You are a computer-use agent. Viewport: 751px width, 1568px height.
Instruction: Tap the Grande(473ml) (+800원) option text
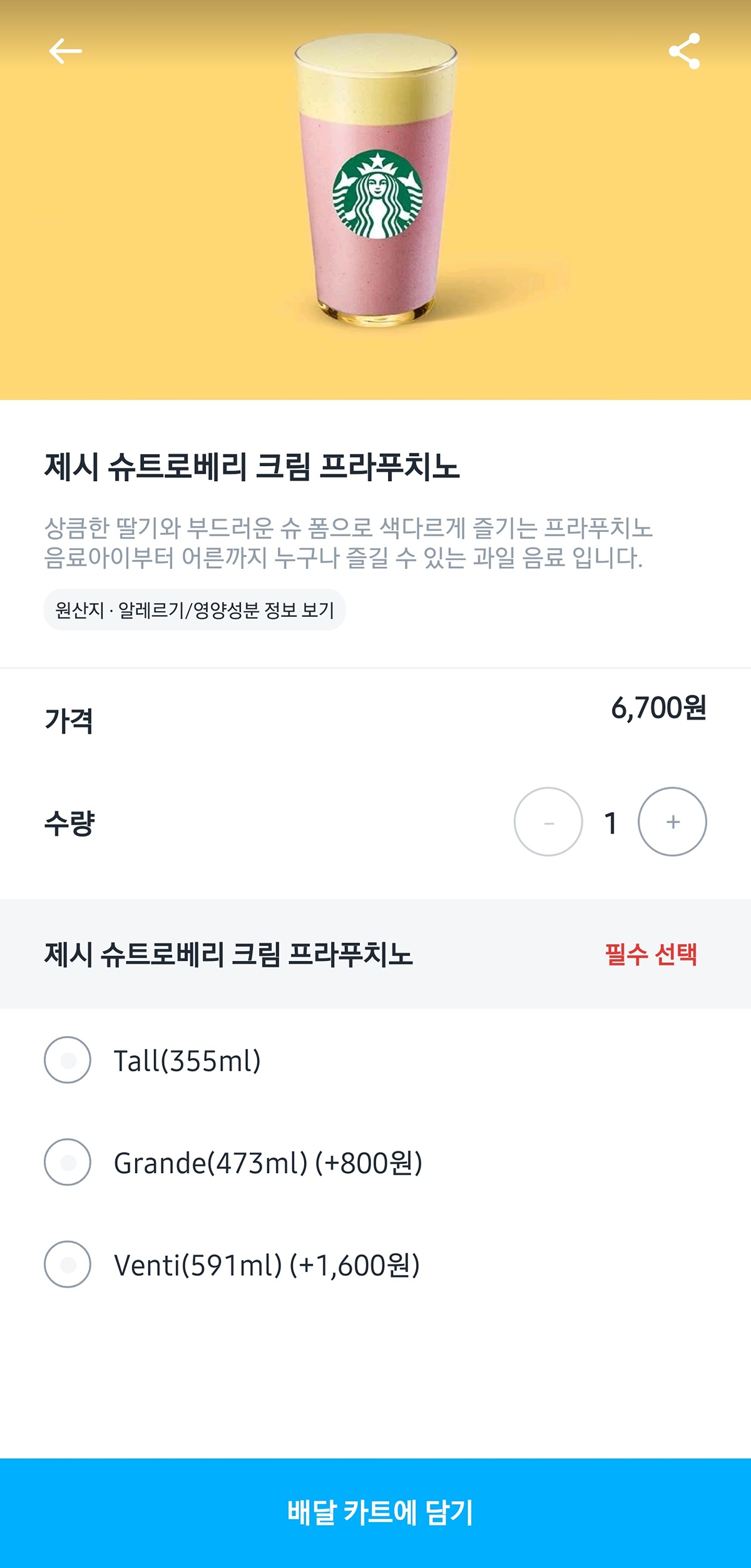(x=268, y=1163)
